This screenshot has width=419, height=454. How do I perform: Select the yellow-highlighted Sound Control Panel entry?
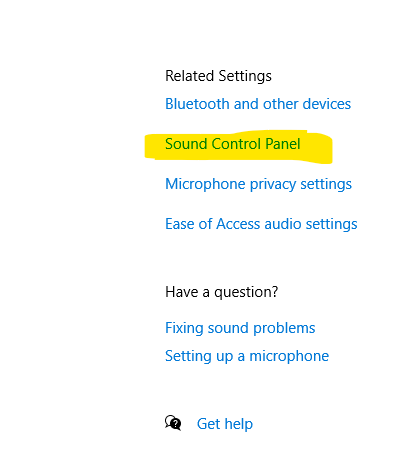(233, 144)
